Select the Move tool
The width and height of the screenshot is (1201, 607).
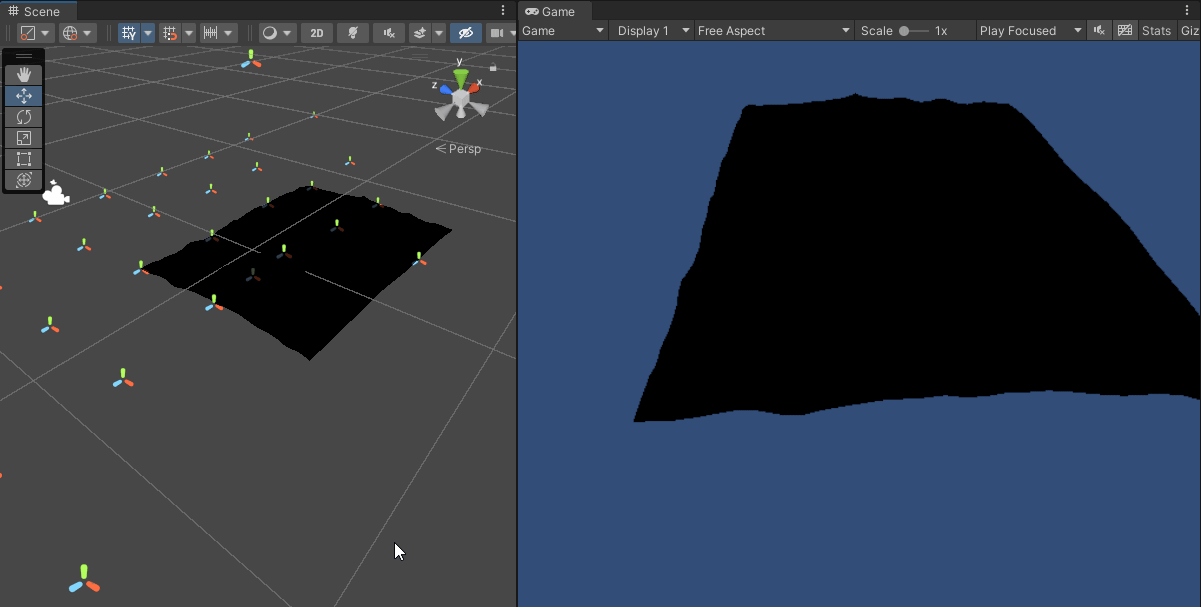[x=23, y=96]
